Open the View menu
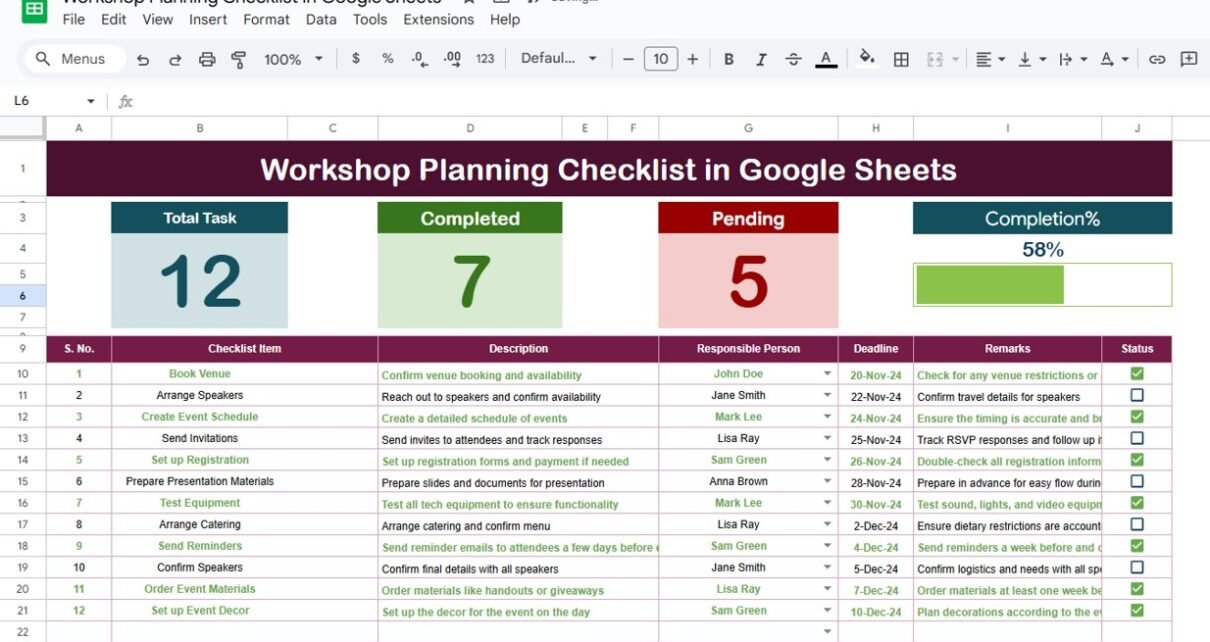This screenshot has height=642, width=1210. (158, 19)
